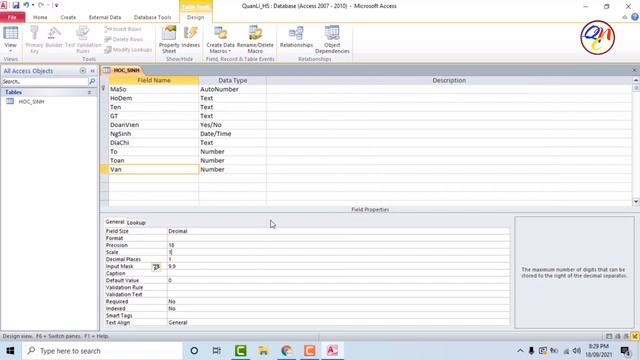Open Create Data Macros dropdown

[220, 40]
